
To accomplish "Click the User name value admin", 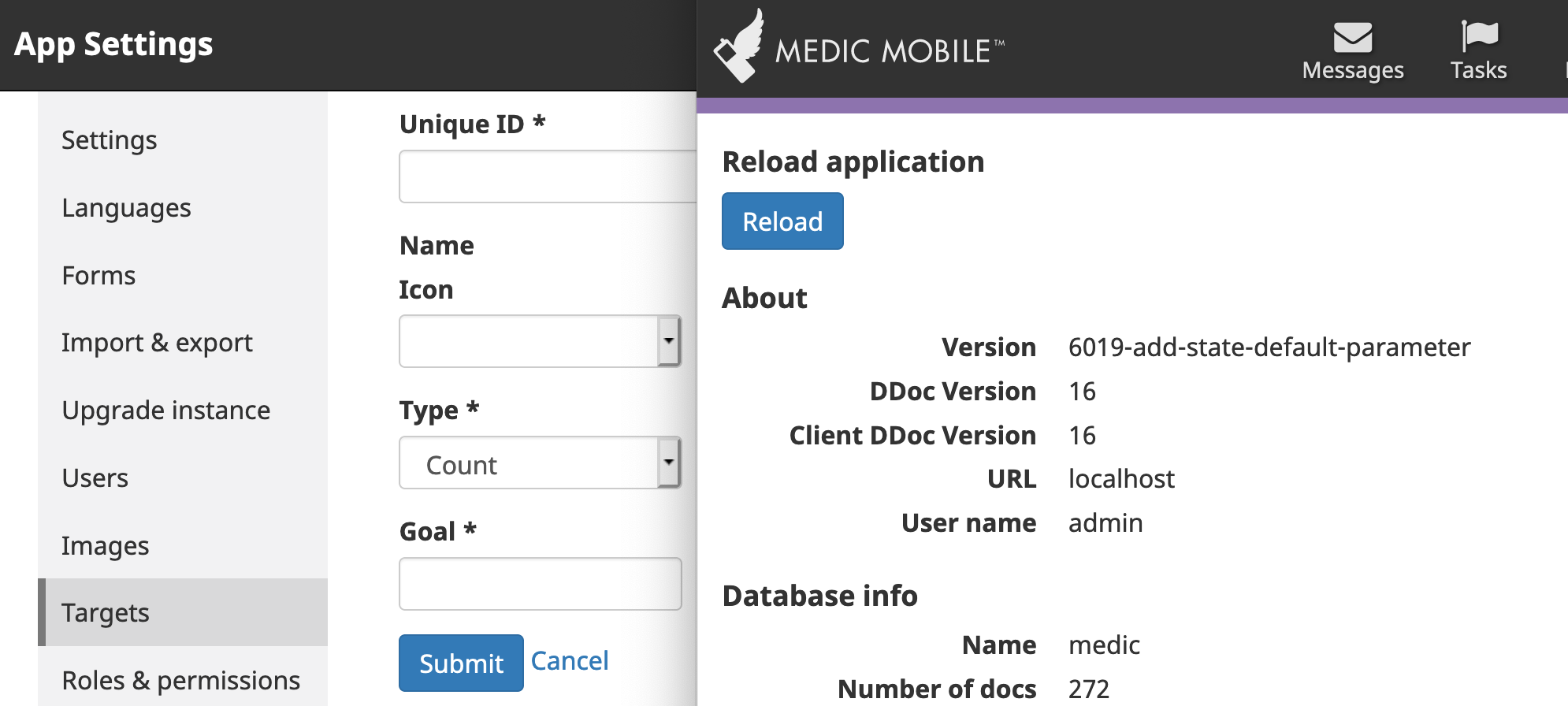I will tap(1105, 523).
